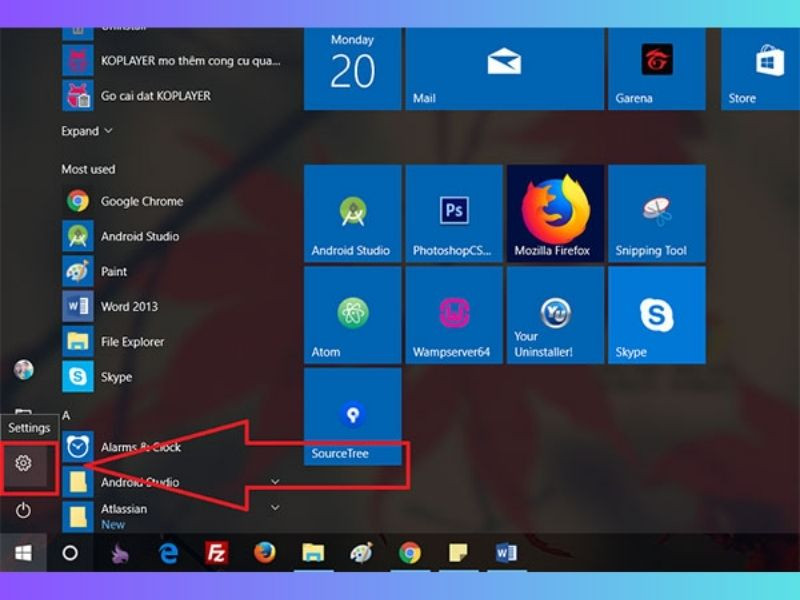Open Sticky Notes from the taskbar
Image resolution: width=800 pixels, height=600 pixels.
pyautogui.click(x=458, y=553)
